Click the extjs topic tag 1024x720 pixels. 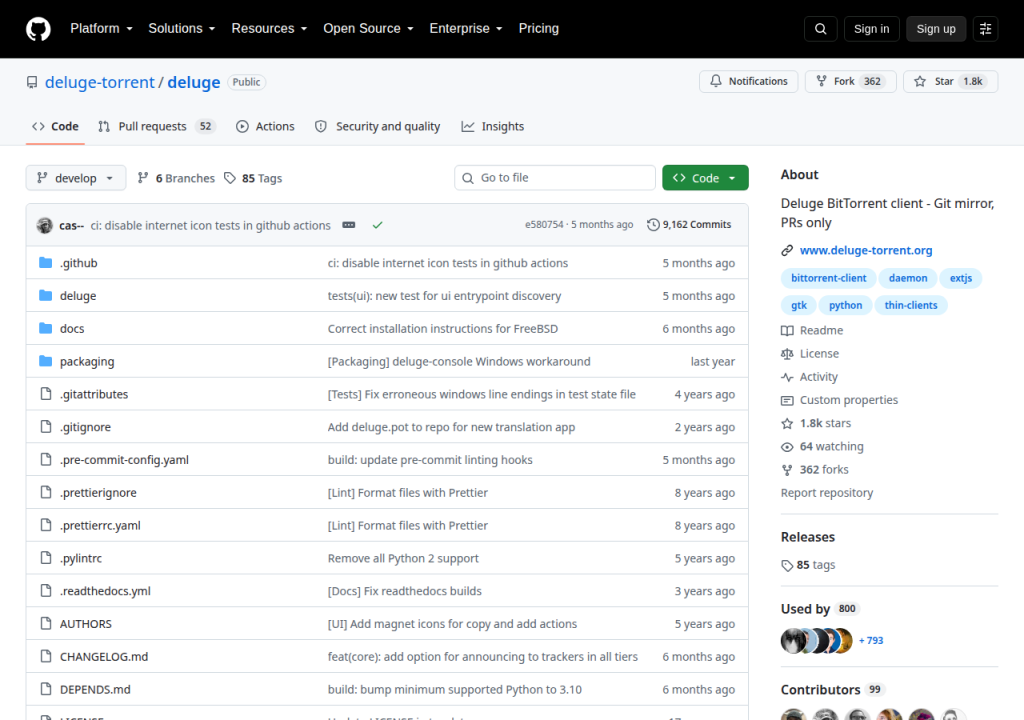coord(961,278)
